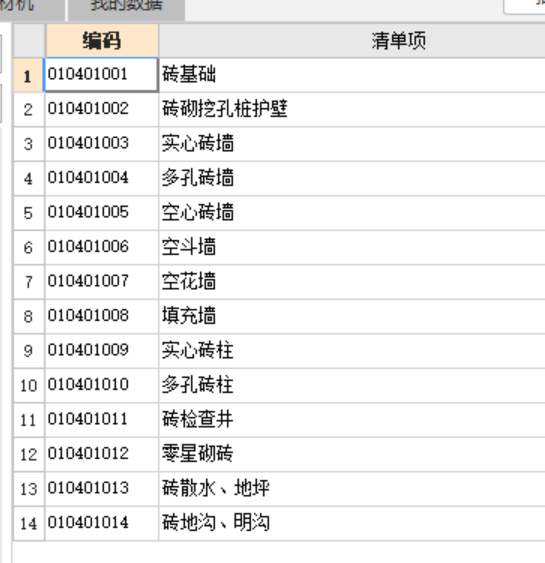
Task: Click the 实心砖墙 list item
Action: [x=352, y=144]
